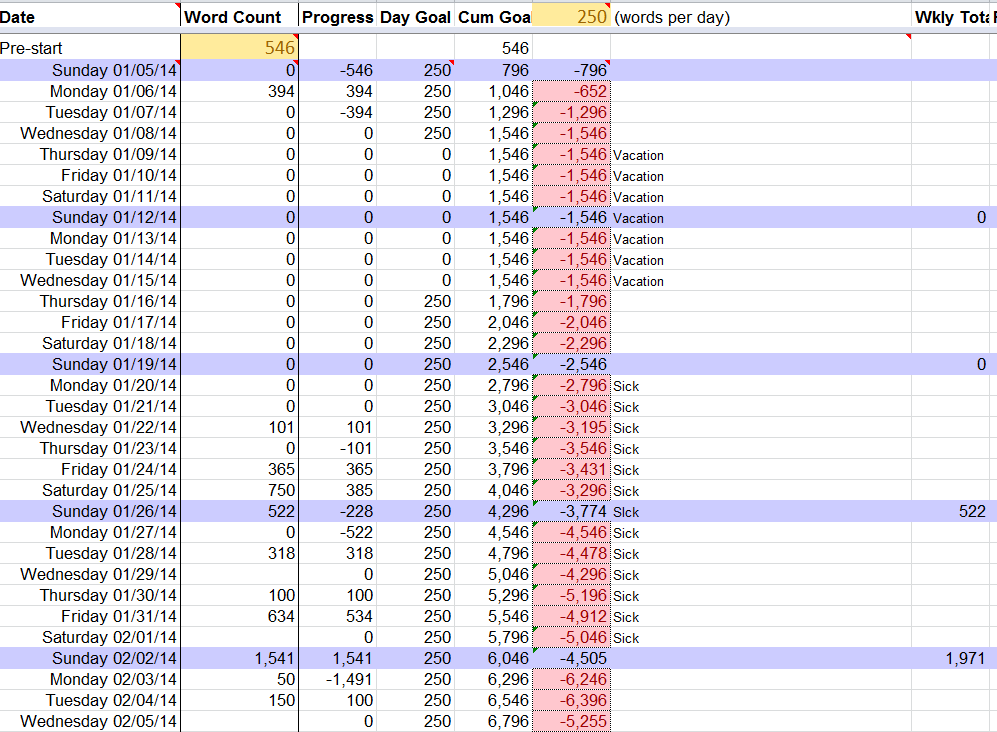Screen dimensions: 997x732
Task: Select the yellow Pre-start 546 word count cell
Action: coord(239,48)
